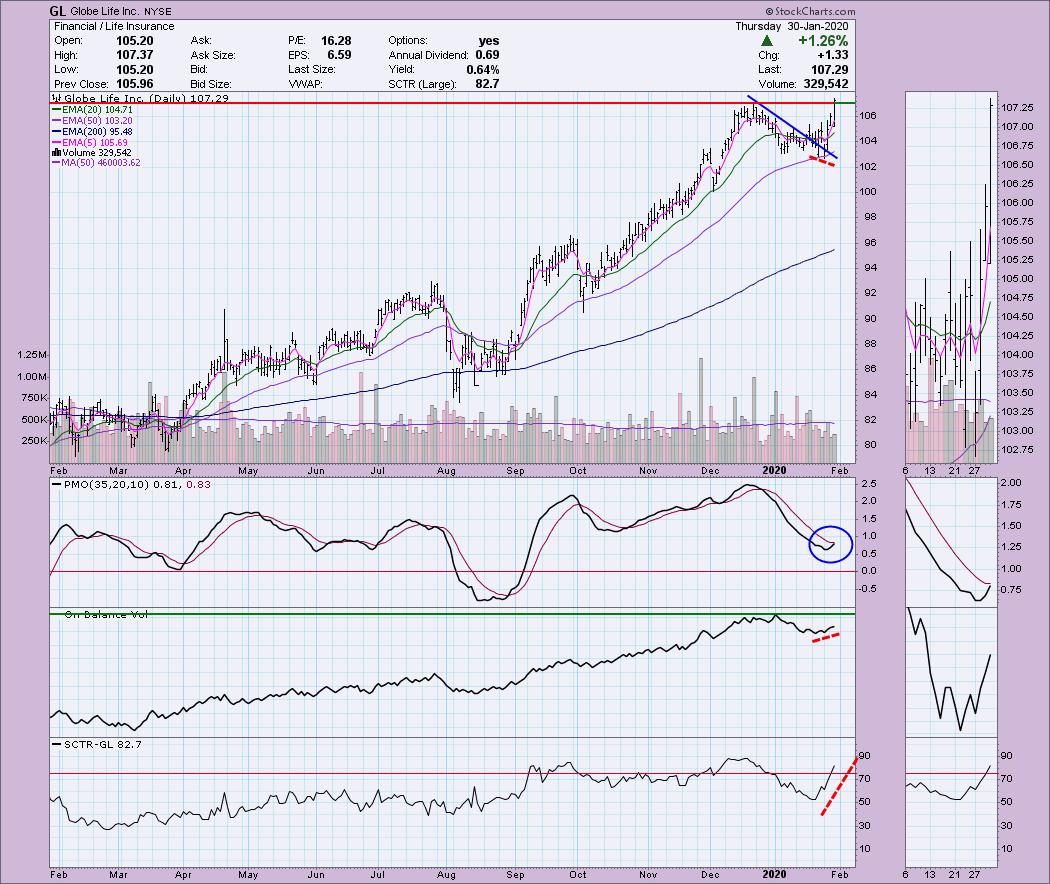The width and height of the screenshot is (1050, 884).
Task: Select the Low value in the quote table
Action: [x=135, y=70]
